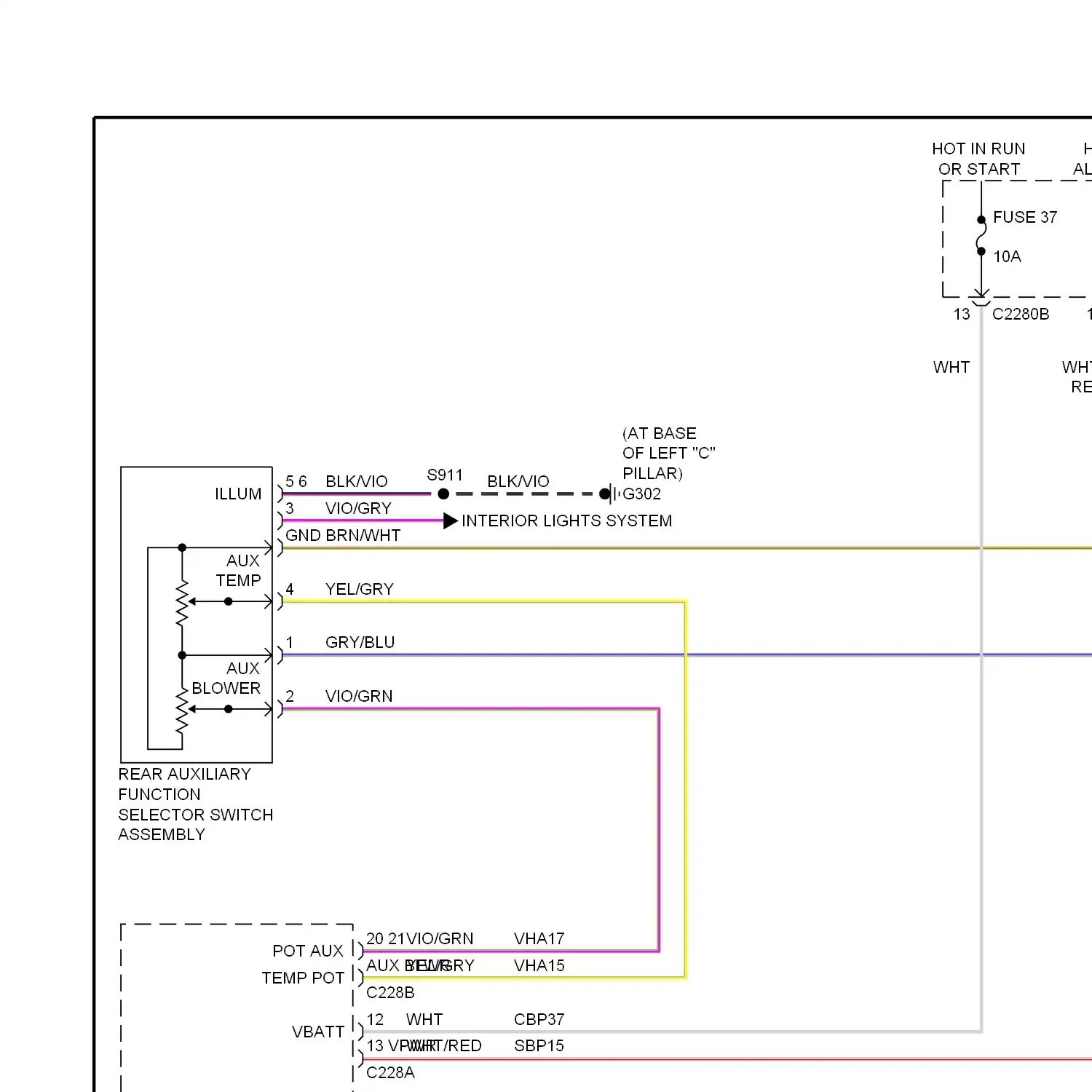Screen dimensions: 1092x1092
Task: Select the VHA17 circuit code
Action: click(539, 938)
